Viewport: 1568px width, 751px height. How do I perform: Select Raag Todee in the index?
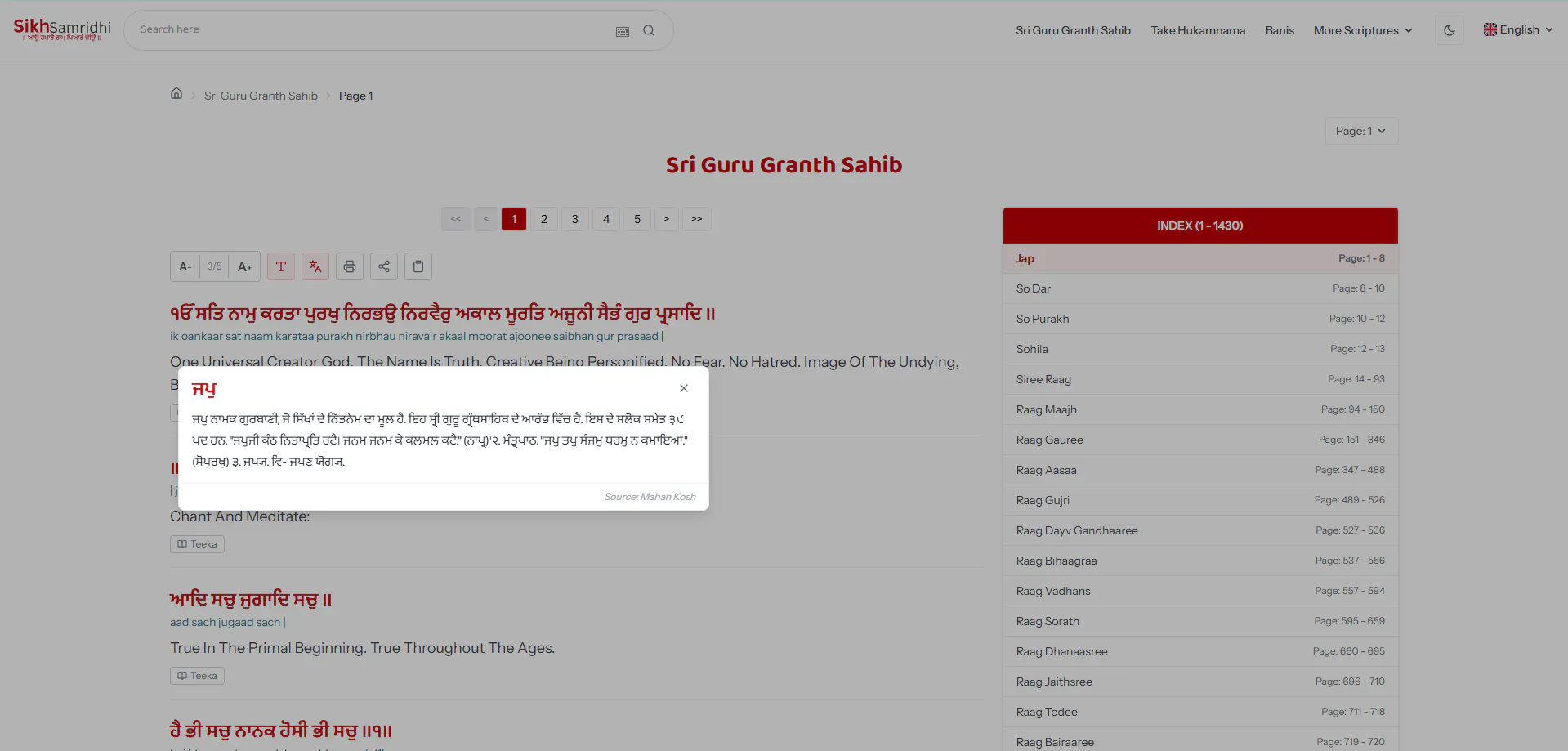[1200, 712]
